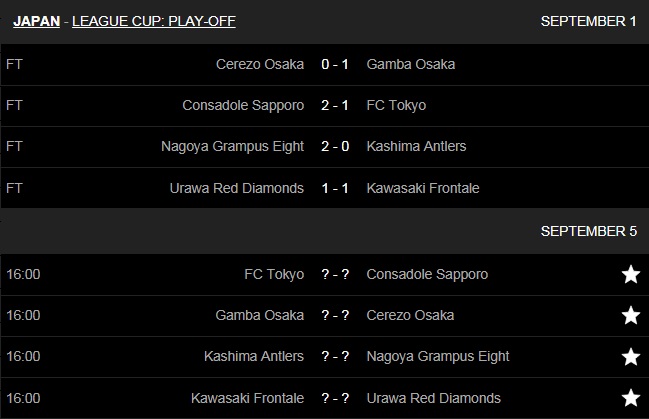The height and width of the screenshot is (419, 649).
Task: Select Gamba Osaka in the September 1 results
Action: (411, 64)
